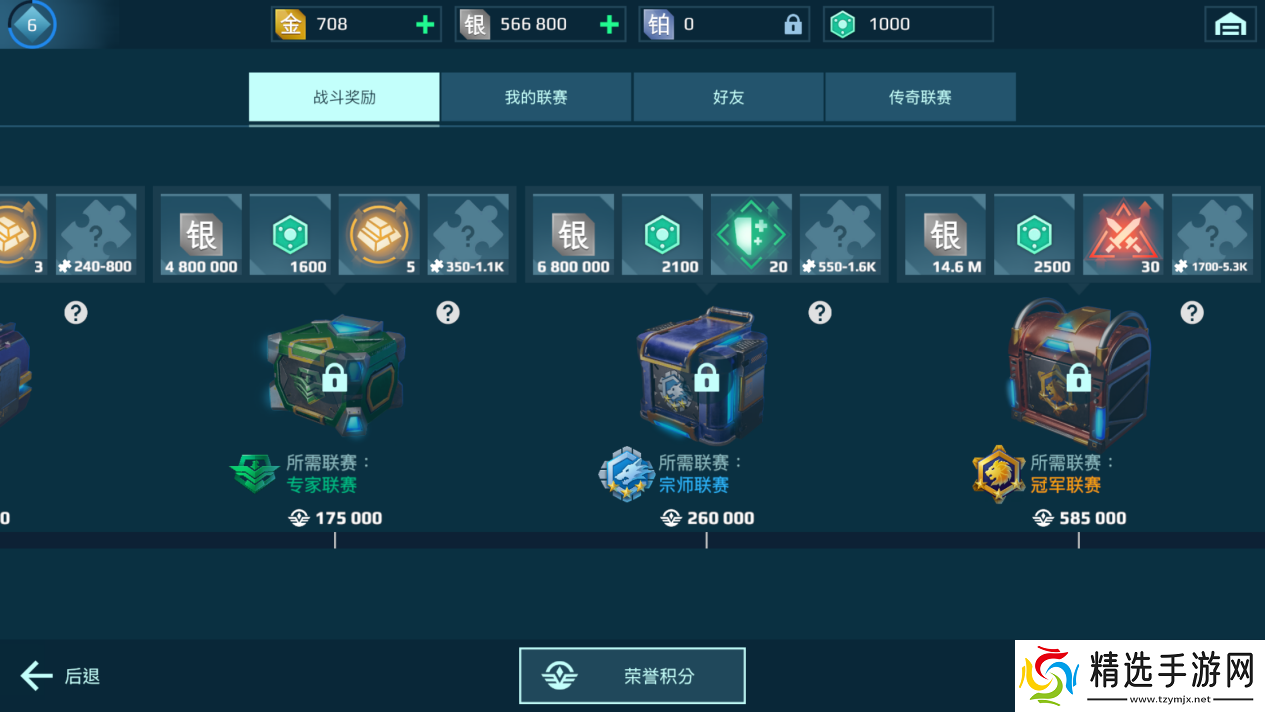Tap the green plus next to silver 566 800
Viewport: 1265px width, 712px height.
609,25
